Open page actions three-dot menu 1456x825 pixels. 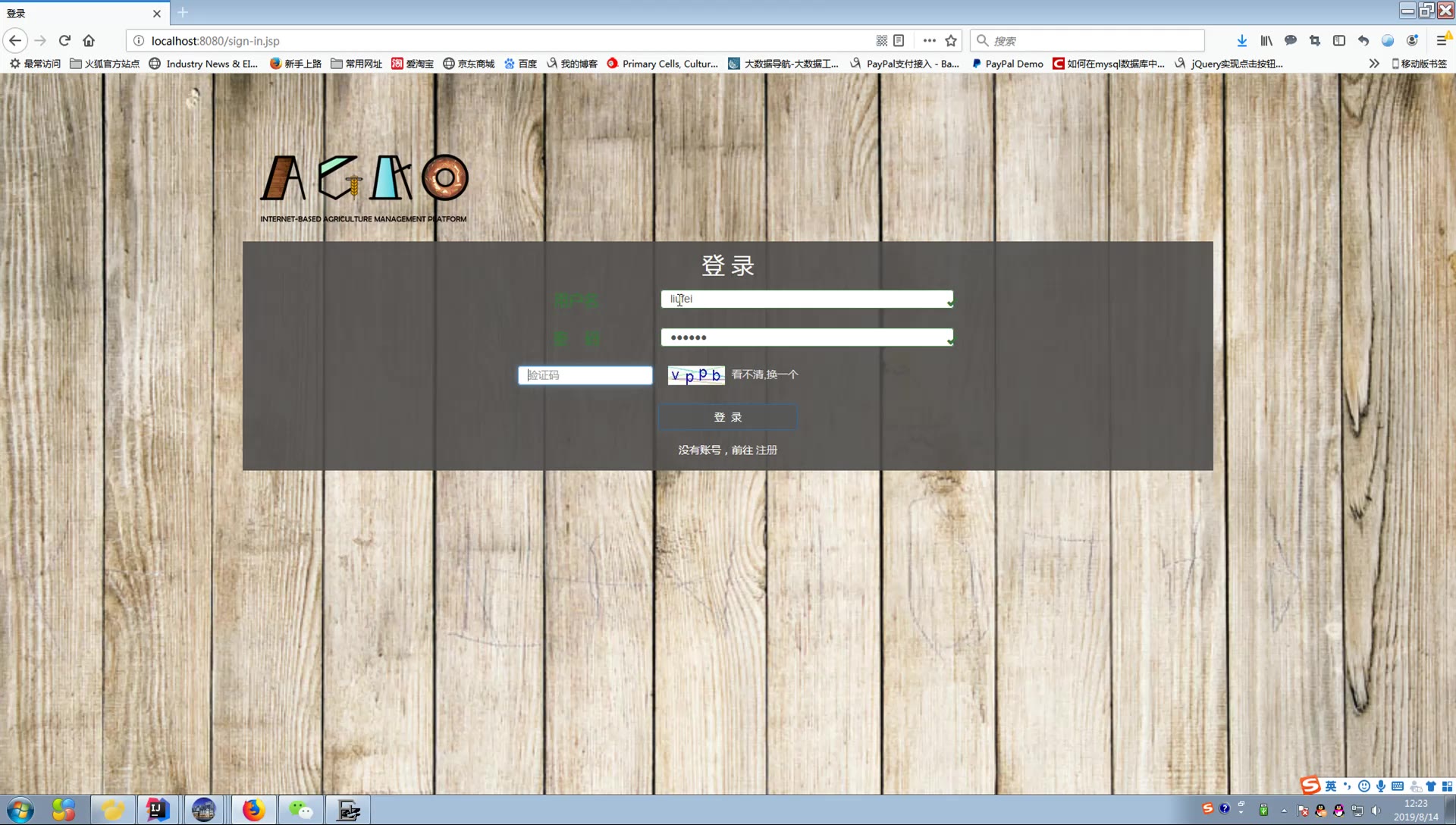pyautogui.click(x=929, y=41)
